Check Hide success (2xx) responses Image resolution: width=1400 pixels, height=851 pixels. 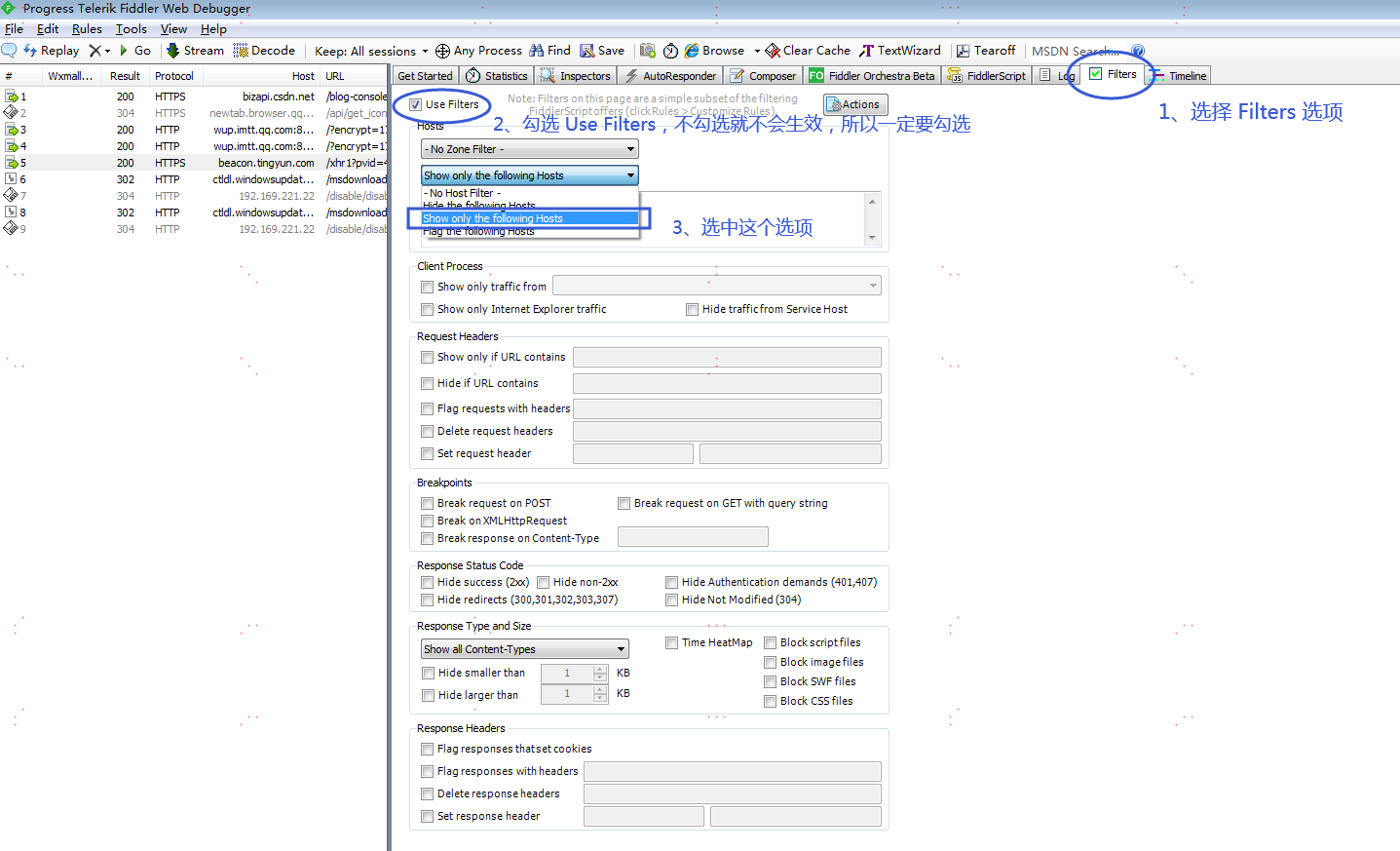point(427,582)
